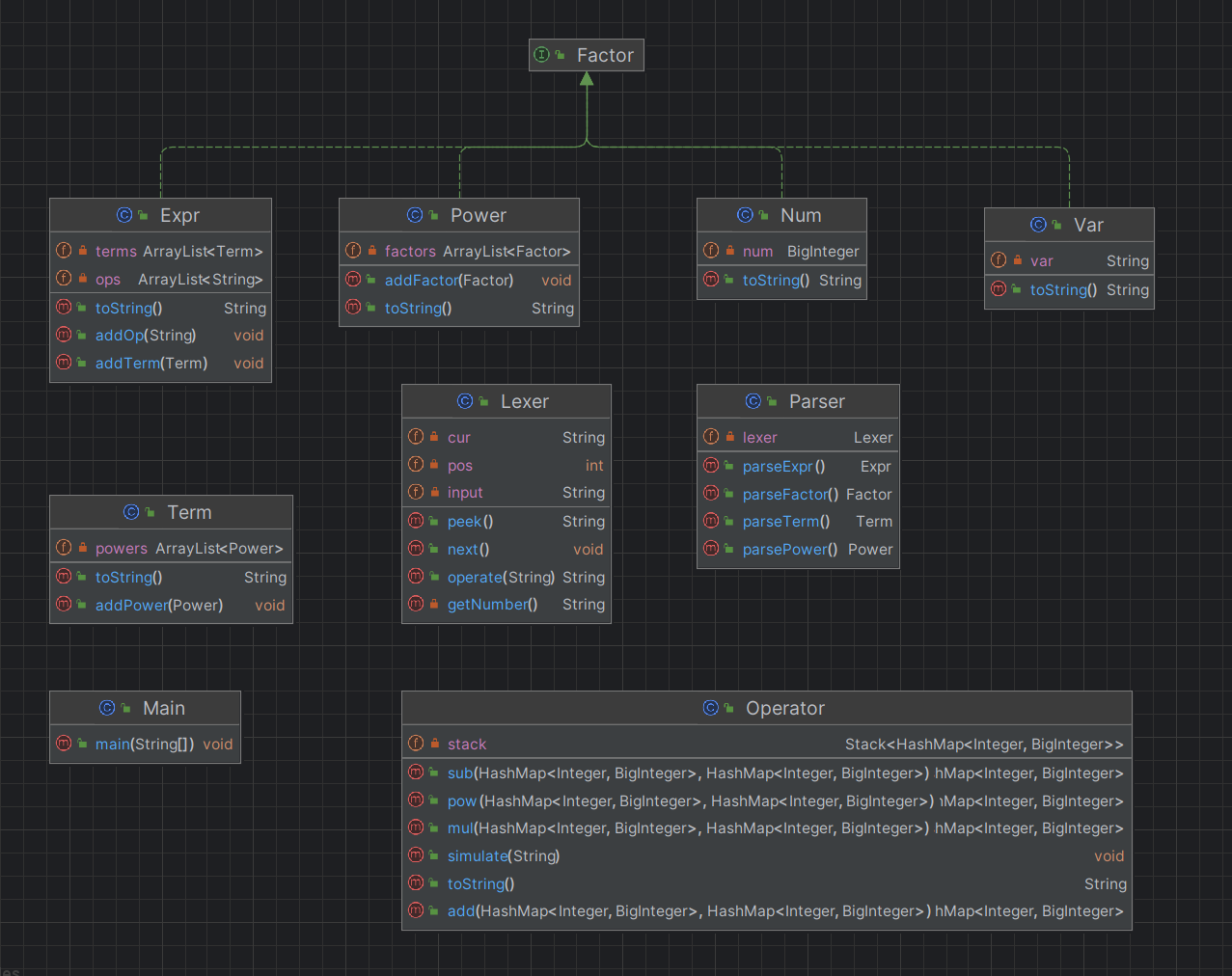Click the class icon beside Lexer title
Screen dimensions: 1232x976
pyautogui.click(x=465, y=401)
